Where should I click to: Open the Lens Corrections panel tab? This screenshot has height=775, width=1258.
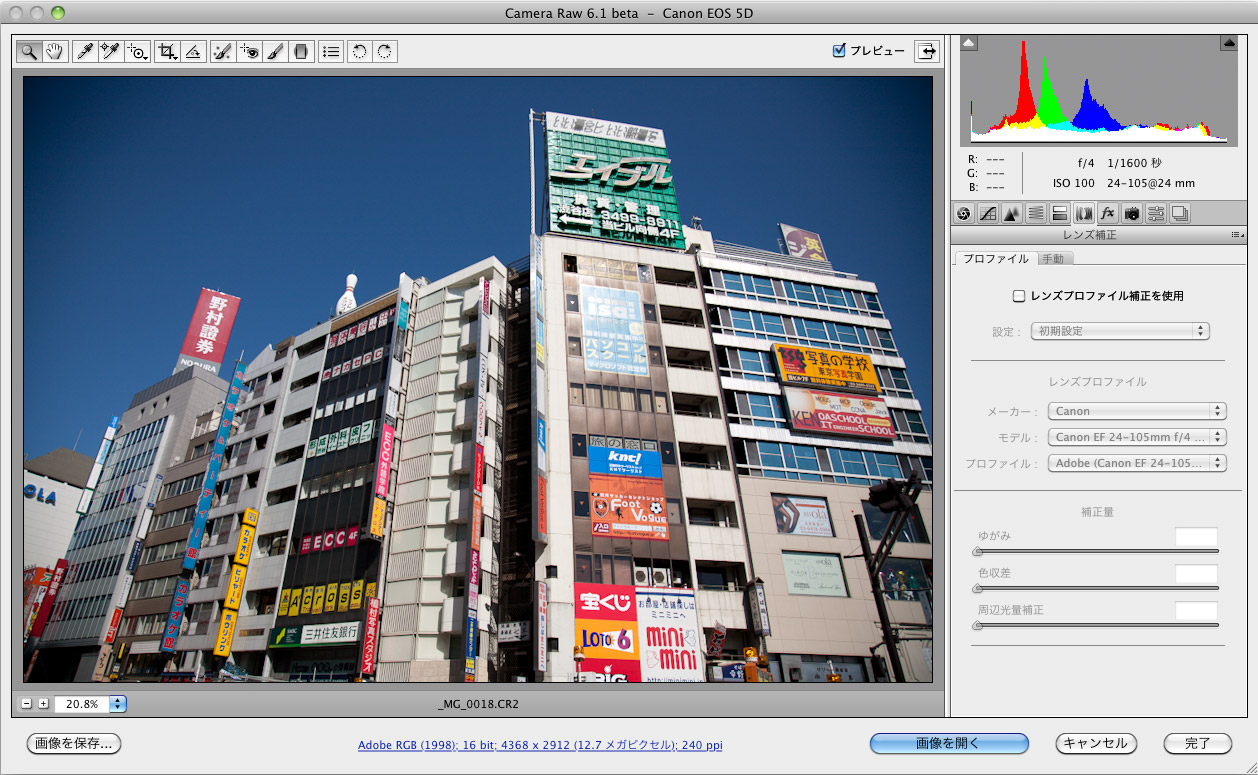point(1084,213)
